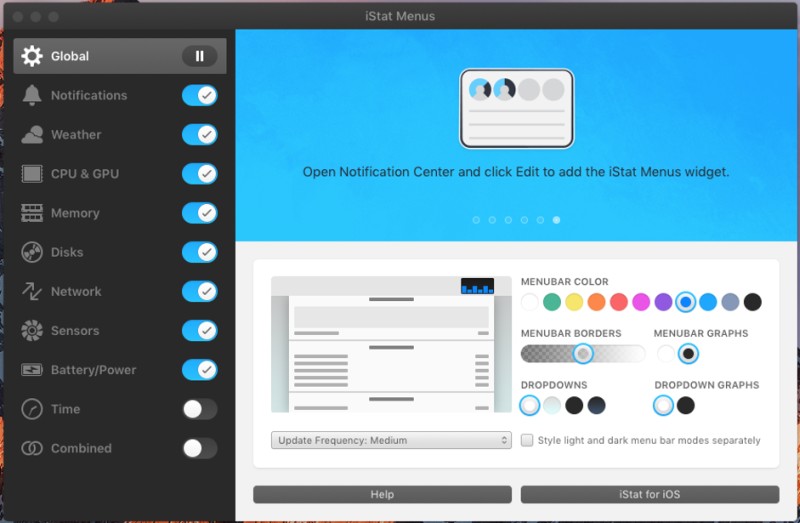Enable the Combined toggle
Viewport: 800px width, 523px height.
(199, 449)
